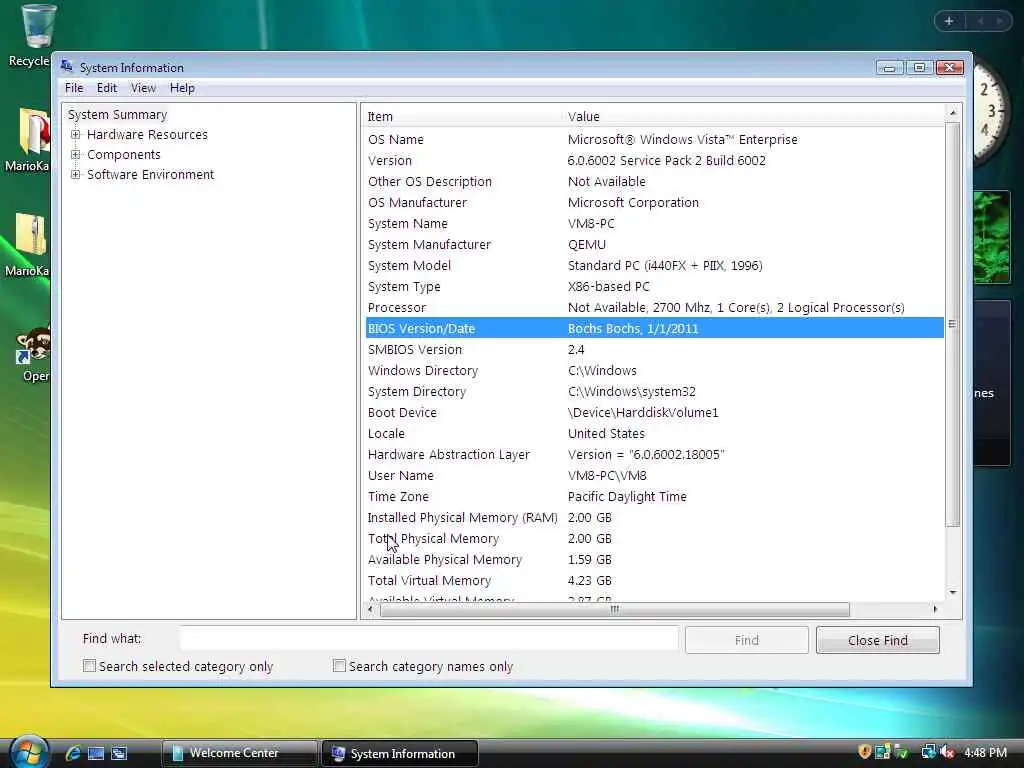1024x768 pixels.
Task: Click the System Information window title icon
Action: pyautogui.click(x=67, y=67)
